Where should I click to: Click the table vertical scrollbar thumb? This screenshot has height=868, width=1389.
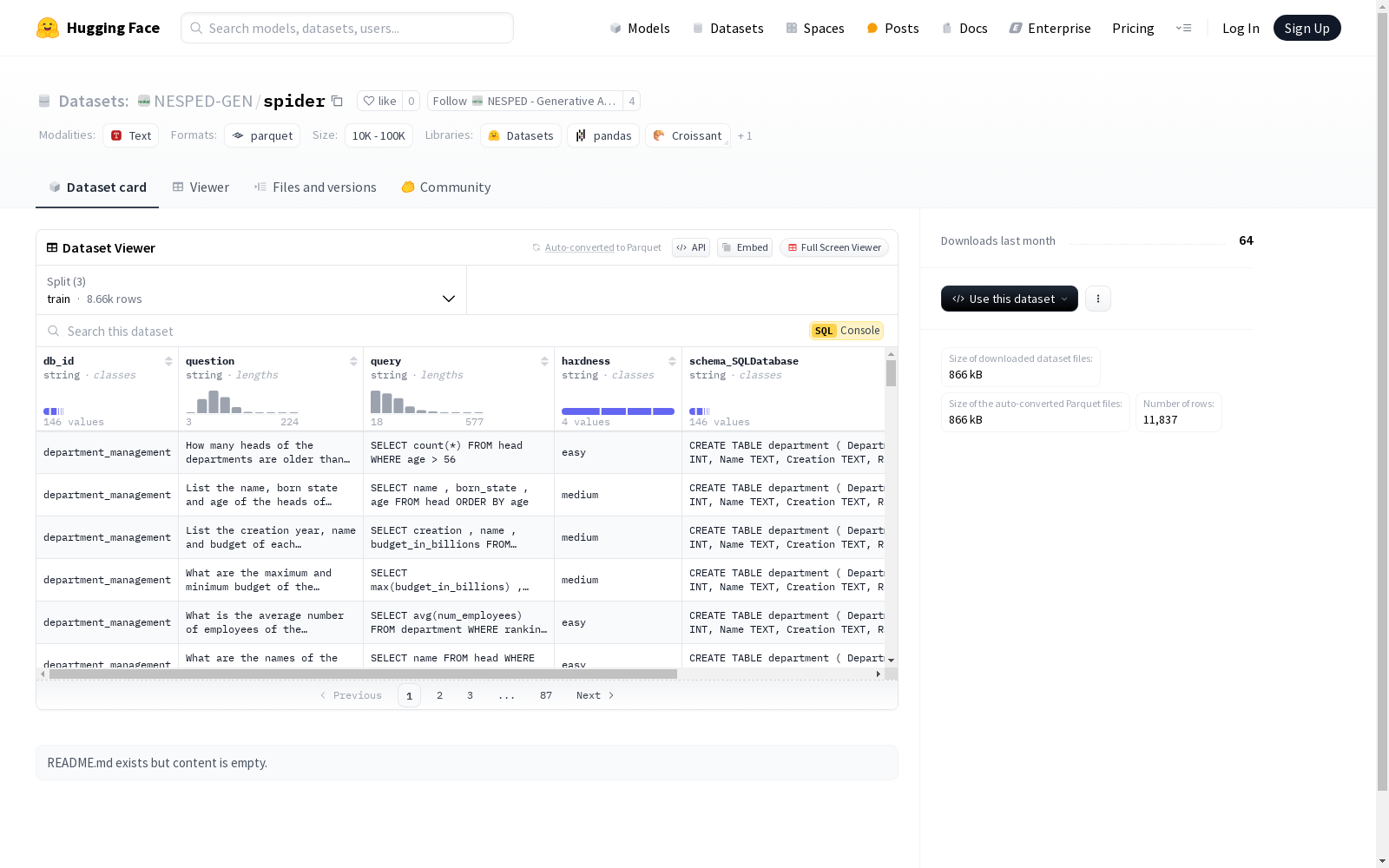[891, 373]
